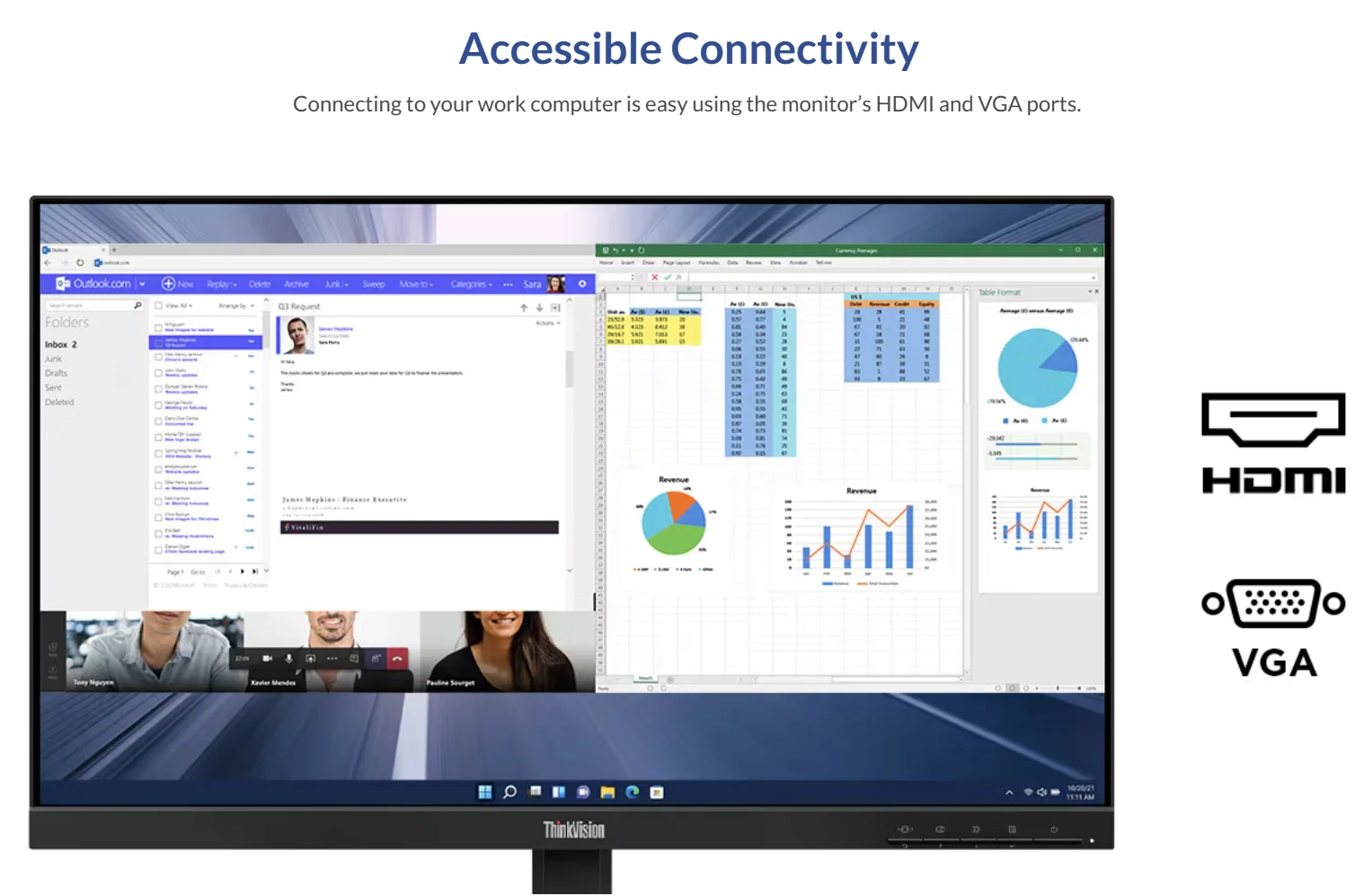
Task: Mute microphone in Teams call bar
Action: (x=288, y=659)
